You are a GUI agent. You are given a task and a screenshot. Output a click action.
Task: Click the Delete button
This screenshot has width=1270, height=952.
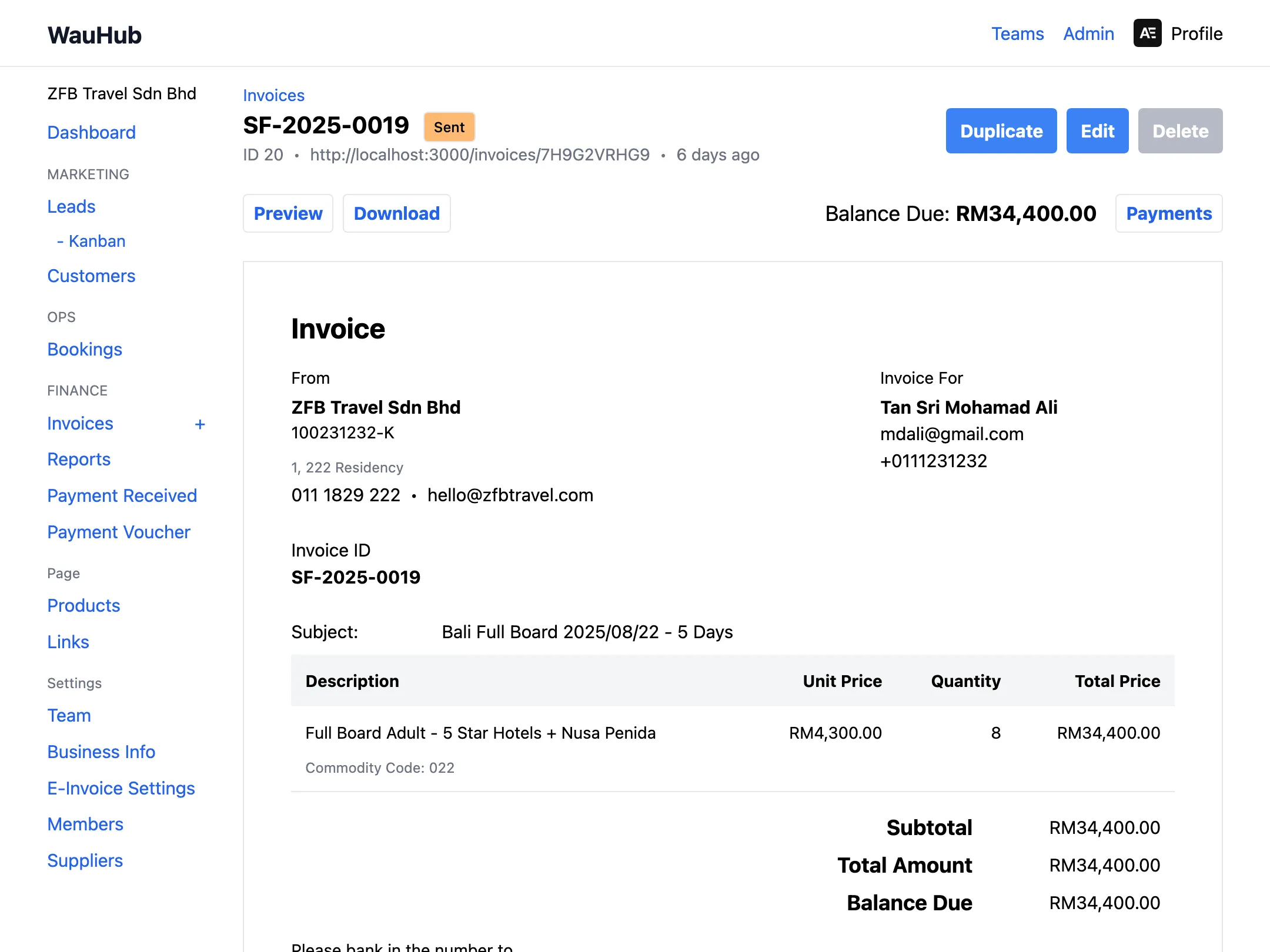1180,130
